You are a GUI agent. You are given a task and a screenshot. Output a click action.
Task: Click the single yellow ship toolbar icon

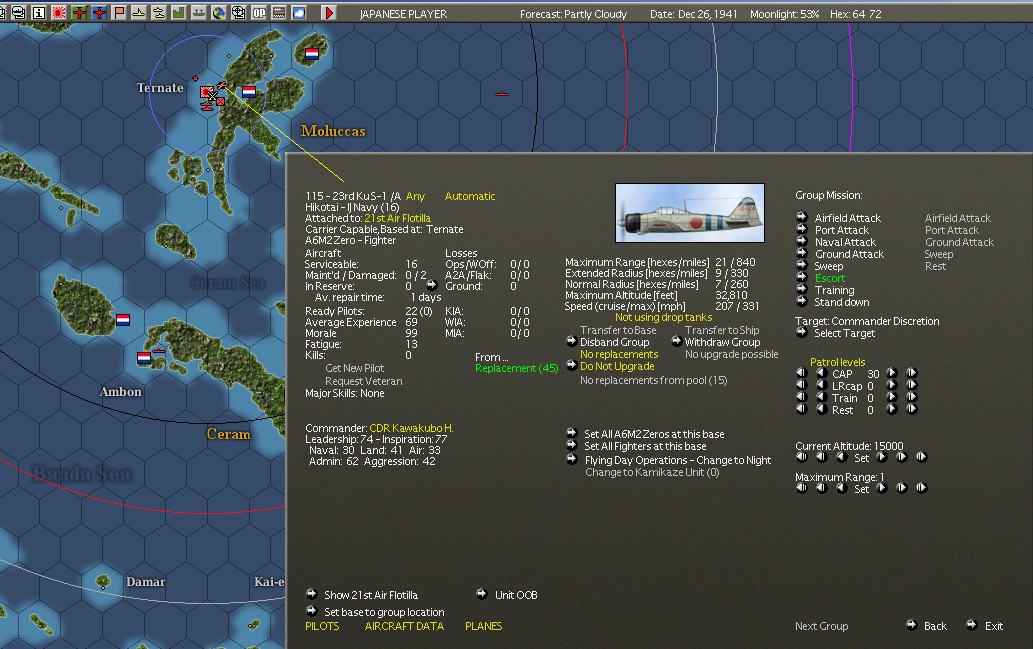[x=139, y=13]
